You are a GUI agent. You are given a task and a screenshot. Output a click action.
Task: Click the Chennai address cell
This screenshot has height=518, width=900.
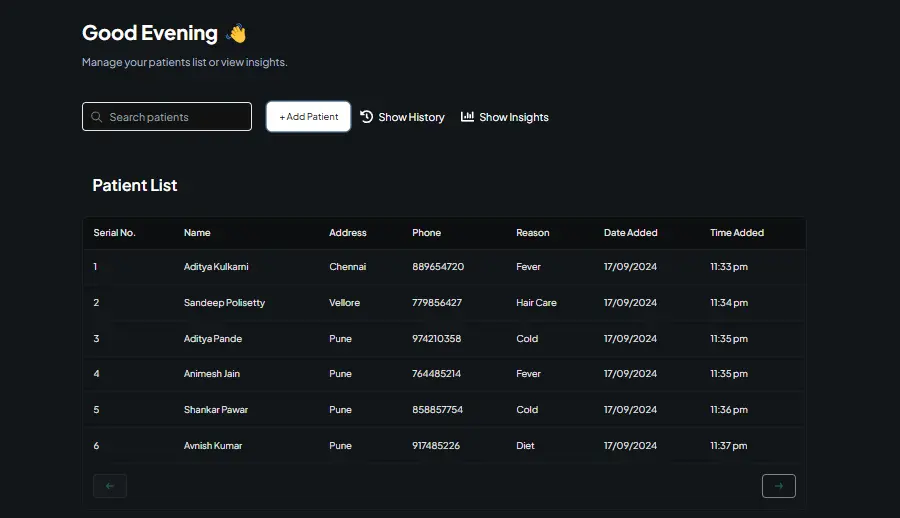click(x=348, y=266)
